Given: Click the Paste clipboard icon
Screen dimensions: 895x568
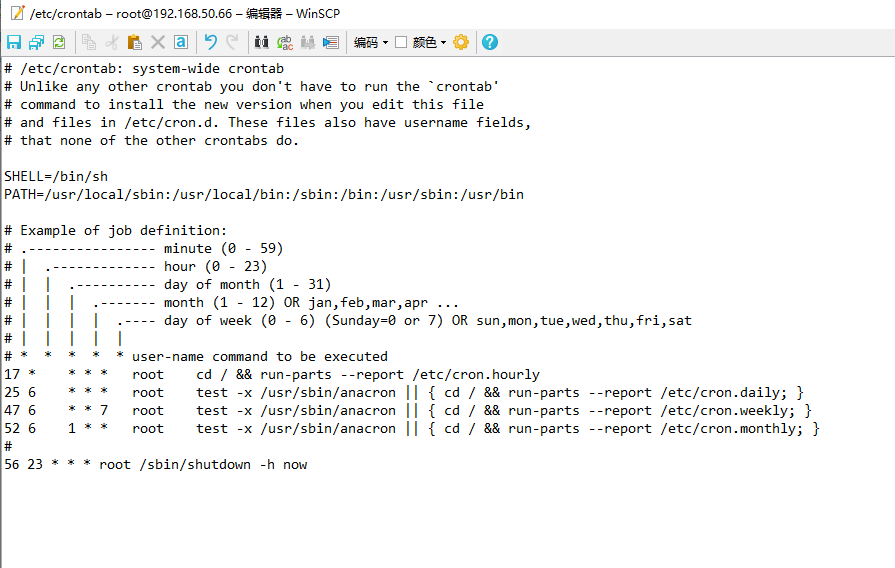Looking at the screenshot, I should [135, 42].
